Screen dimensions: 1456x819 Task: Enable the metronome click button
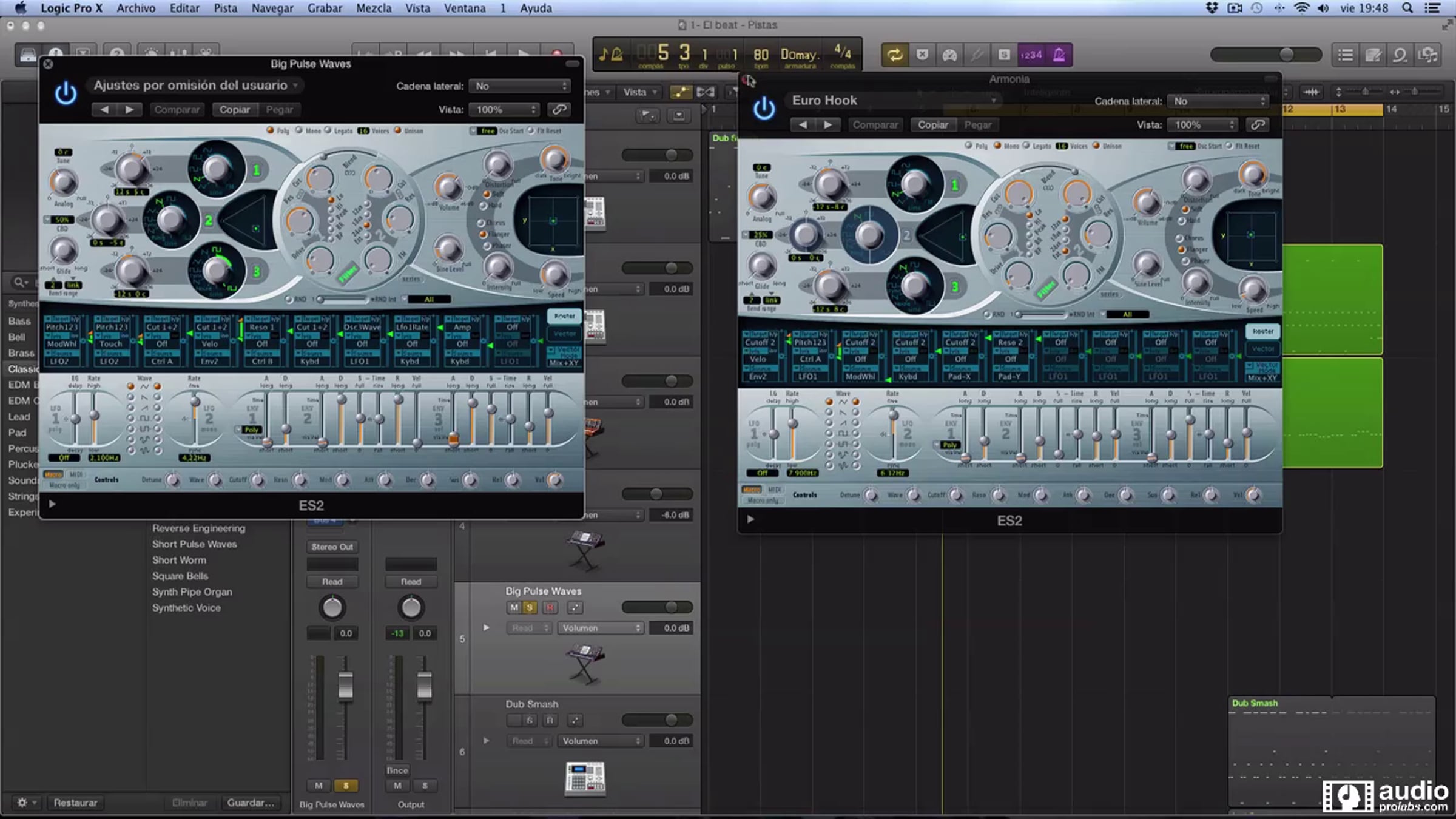click(x=1059, y=55)
